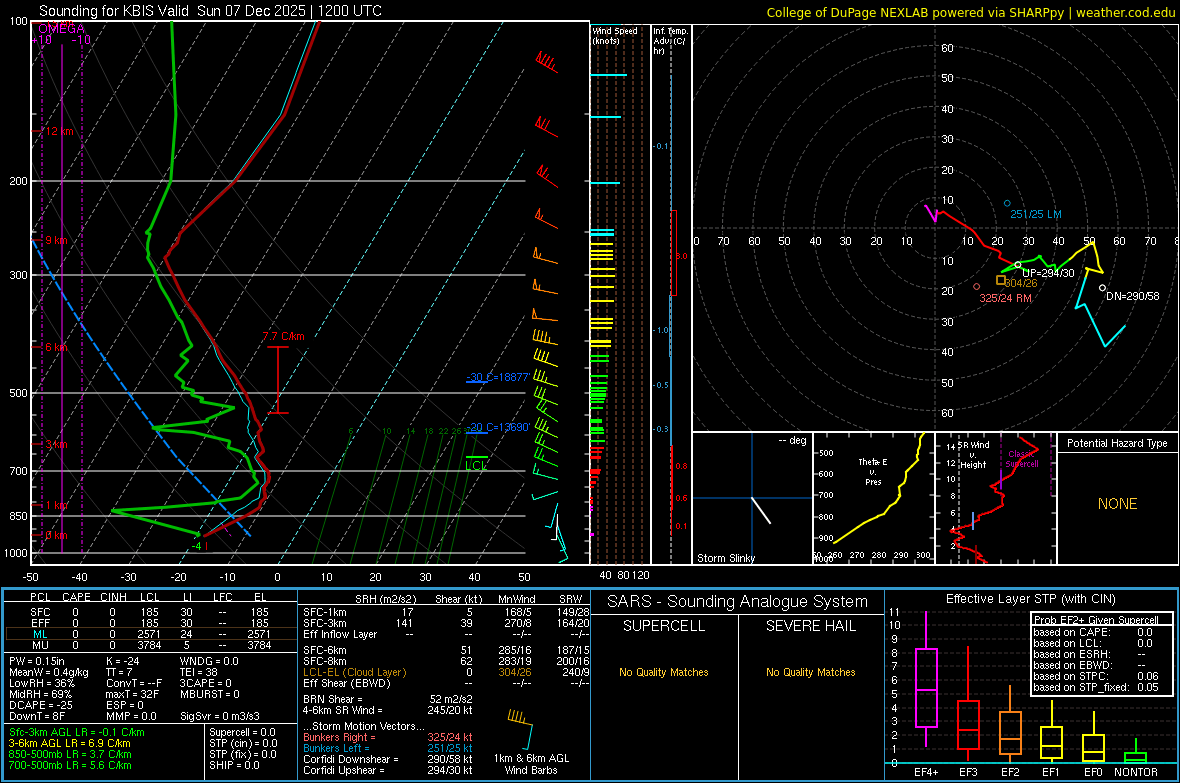
Task: Click the MidRH = 69% value
Action: (41, 694)
